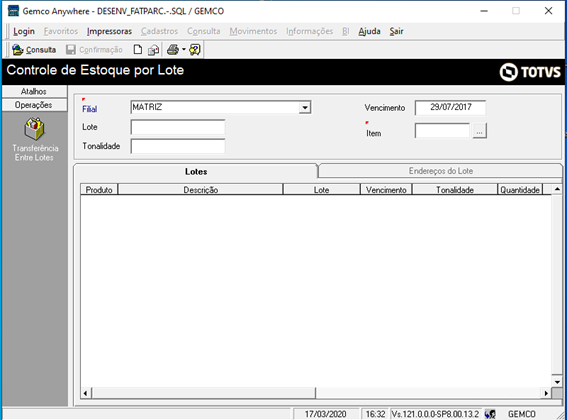Open the printer dropdown arrow
This screenshot has width=567, height=420.
click(x=184, y=50)
